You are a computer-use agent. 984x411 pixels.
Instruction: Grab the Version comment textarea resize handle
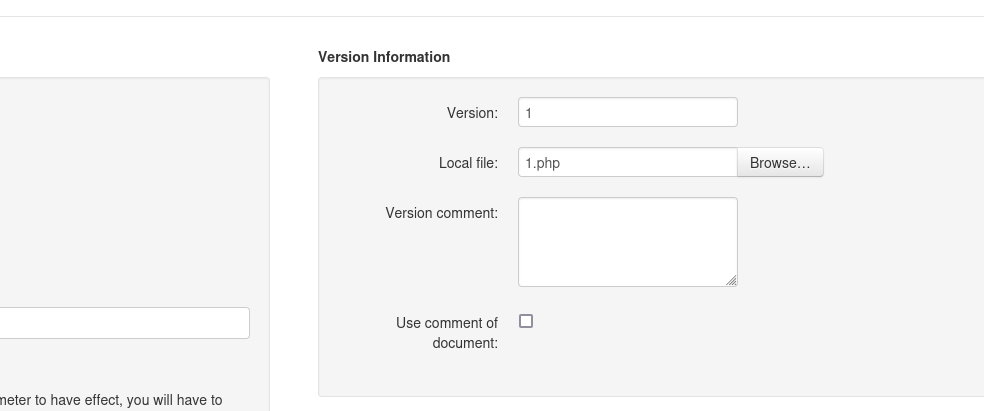pyautogui.click(x=732, y=281)
